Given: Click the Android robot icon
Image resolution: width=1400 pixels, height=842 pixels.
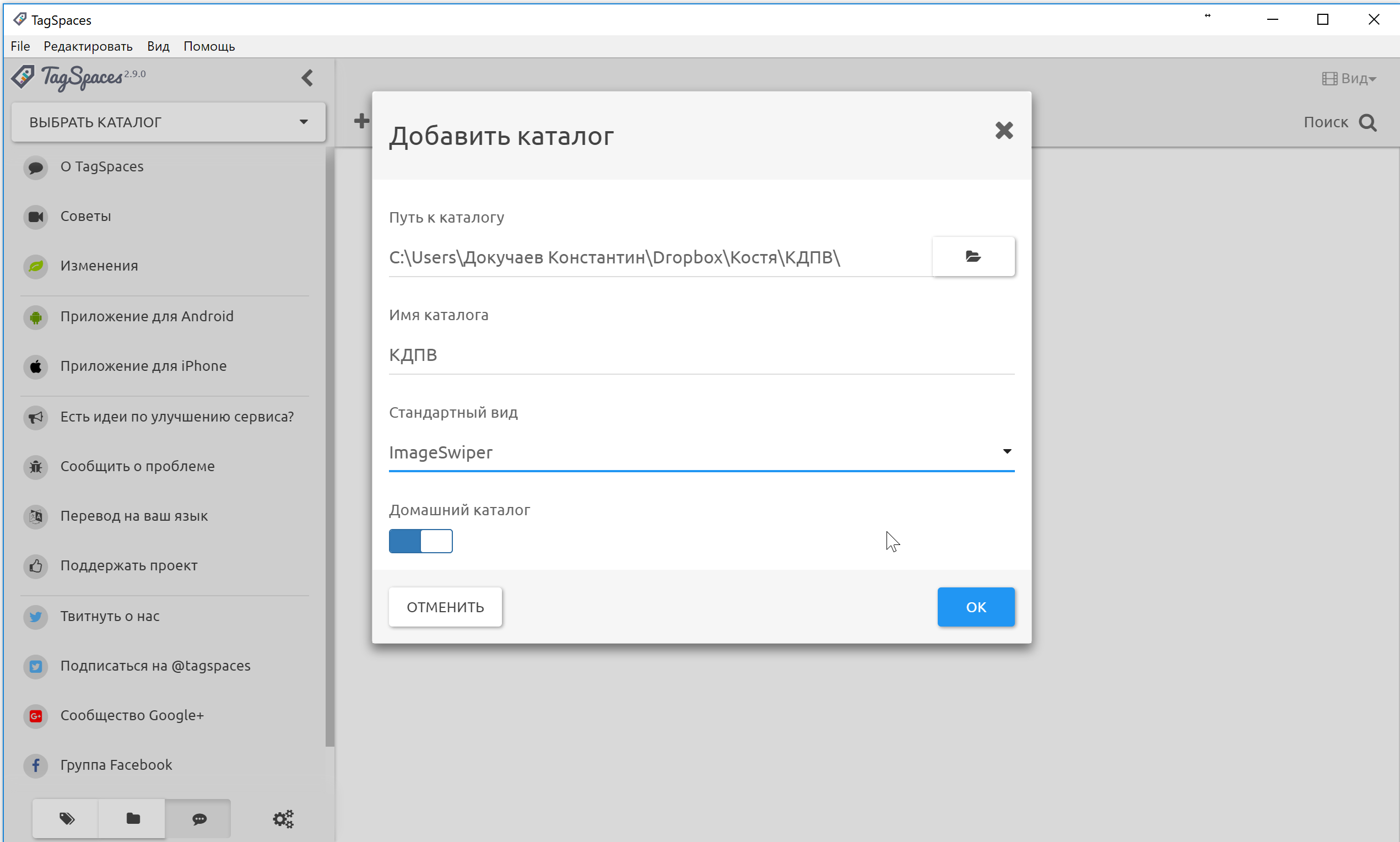Looking at the screenshot, I should click(36, 317).
